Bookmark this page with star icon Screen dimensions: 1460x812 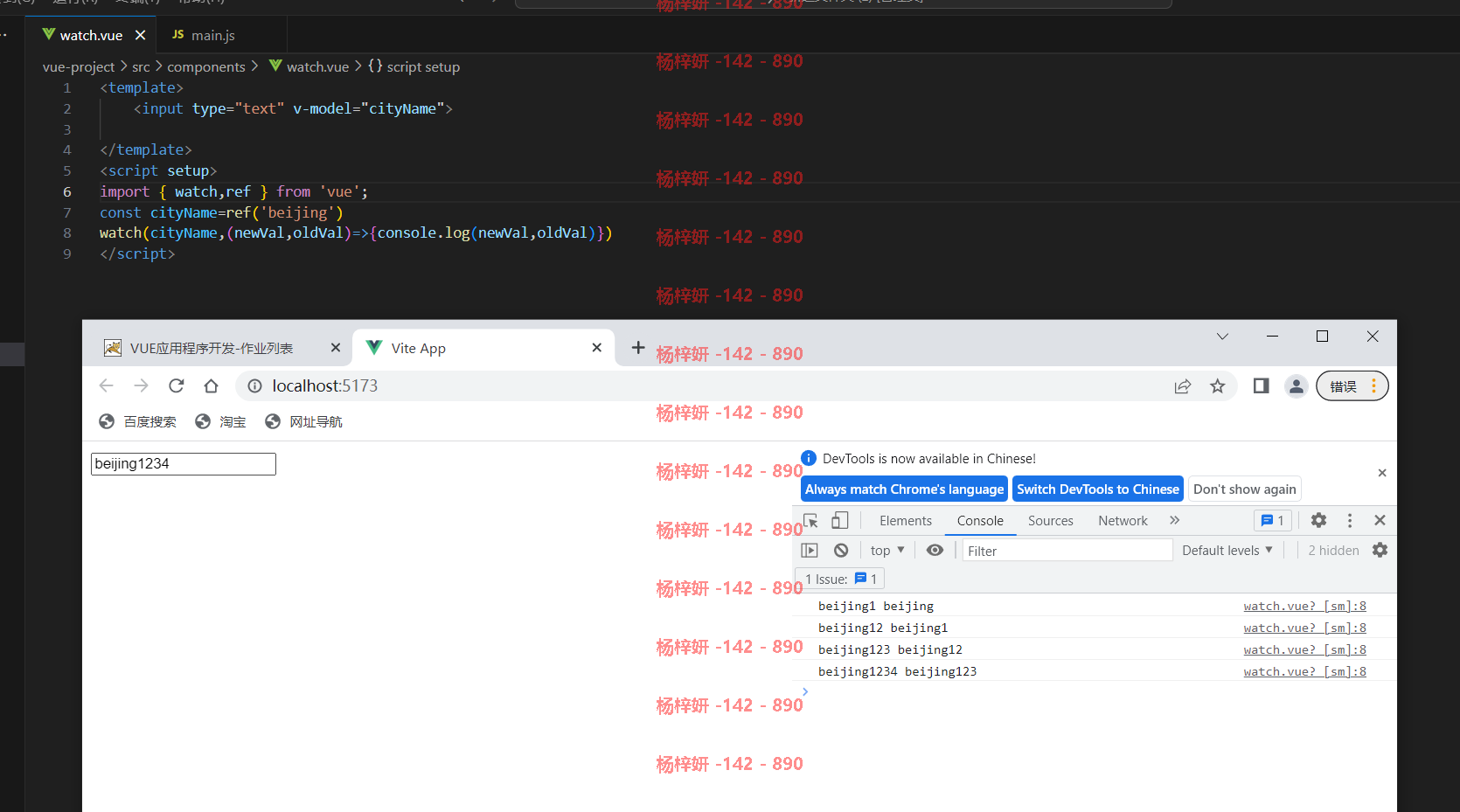(x=1217, y=385)
